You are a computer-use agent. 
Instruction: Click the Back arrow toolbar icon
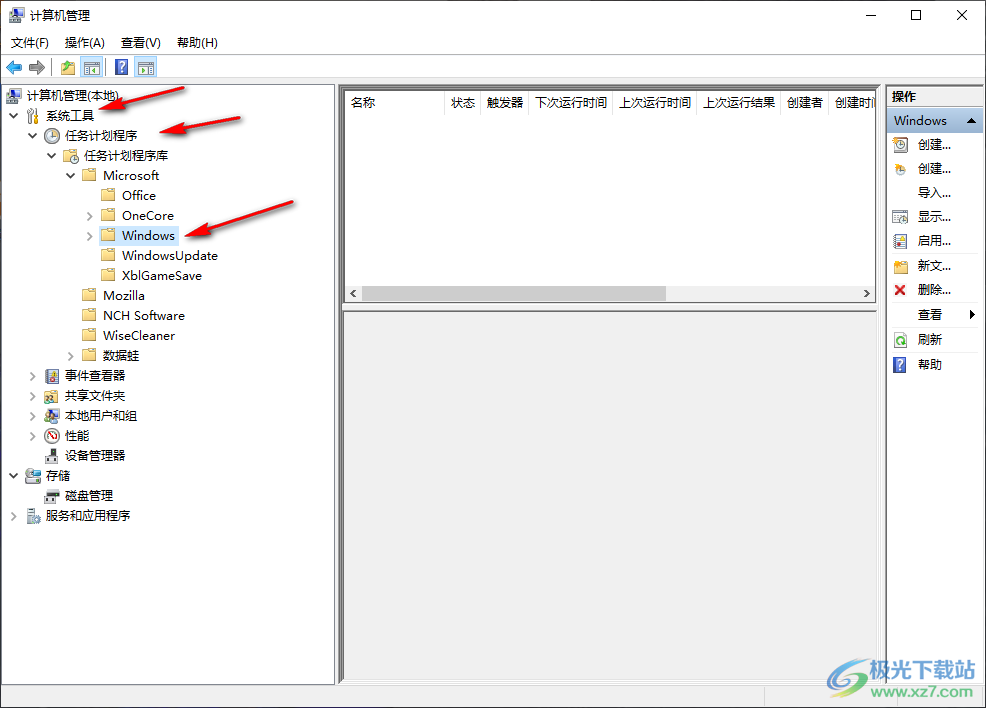click(14, 67)
